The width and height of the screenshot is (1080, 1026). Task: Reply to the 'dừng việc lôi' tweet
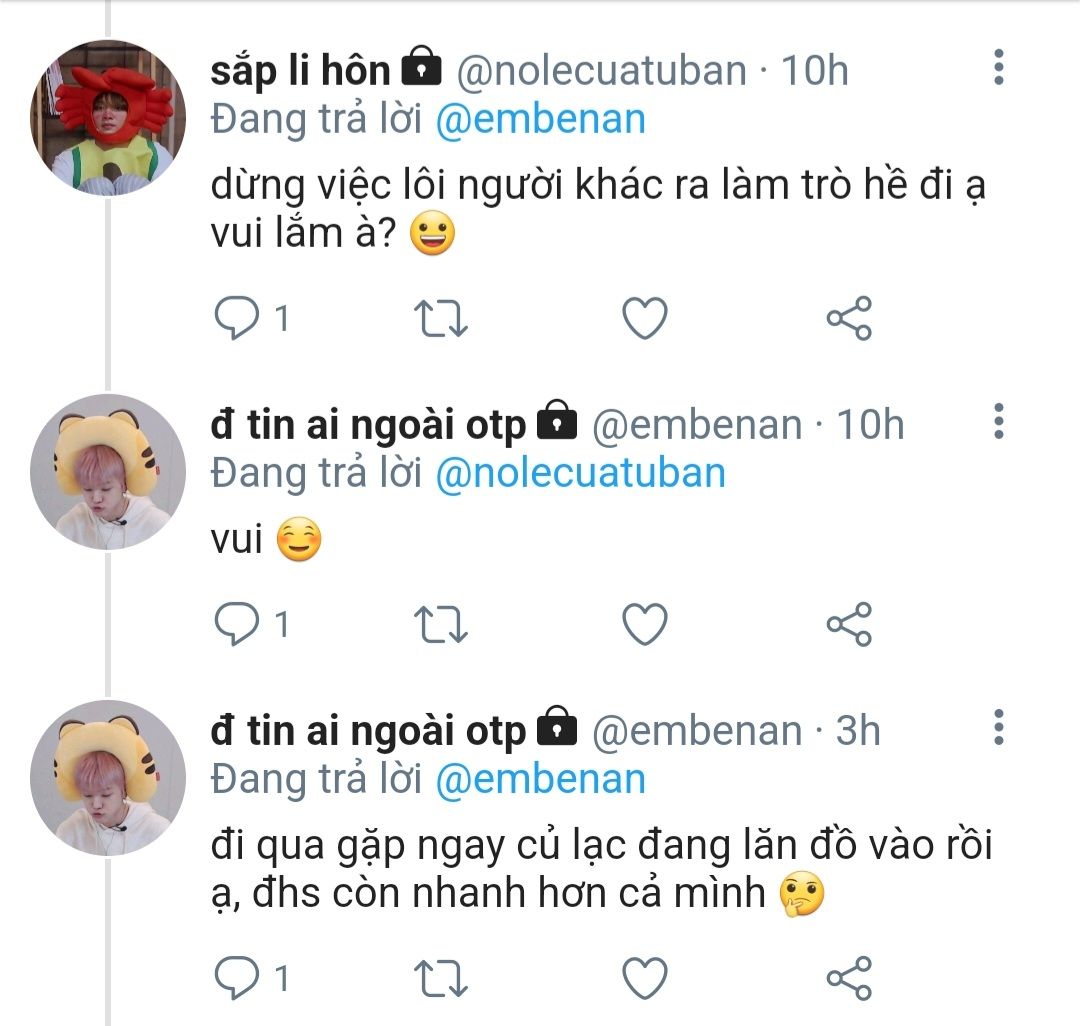pos(237,319)
